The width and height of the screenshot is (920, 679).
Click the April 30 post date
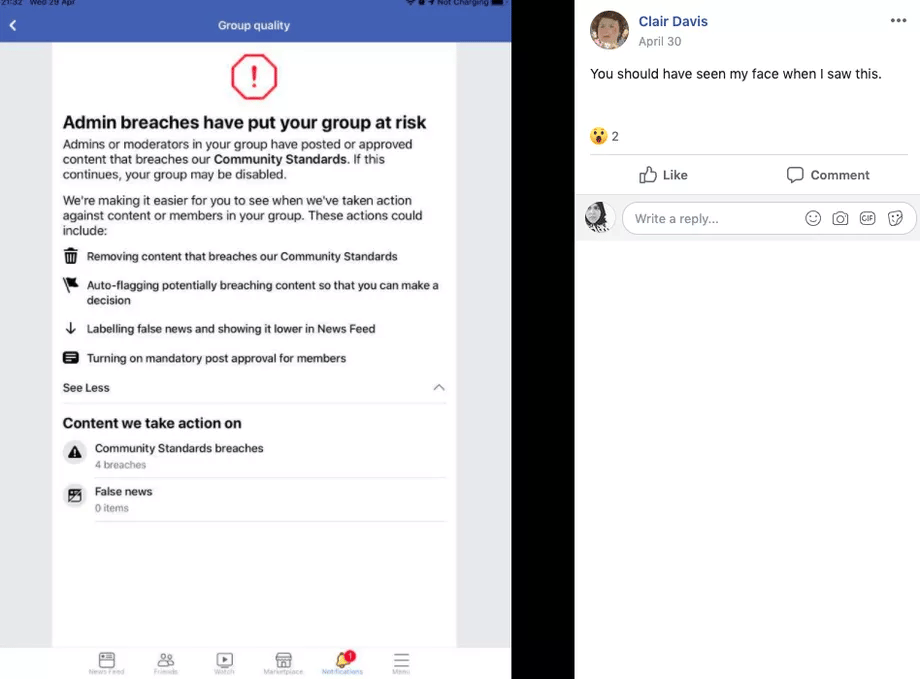click(x=659, y=42)
